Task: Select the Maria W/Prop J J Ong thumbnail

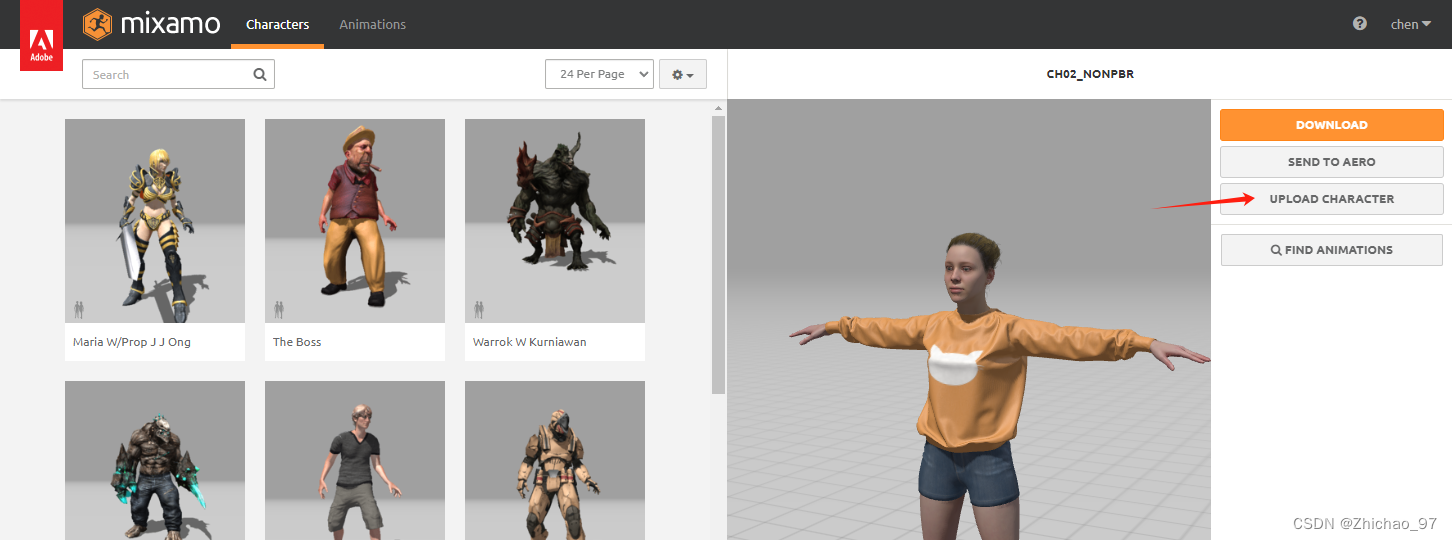Action: pyautogui.click(x=155, y=221)
